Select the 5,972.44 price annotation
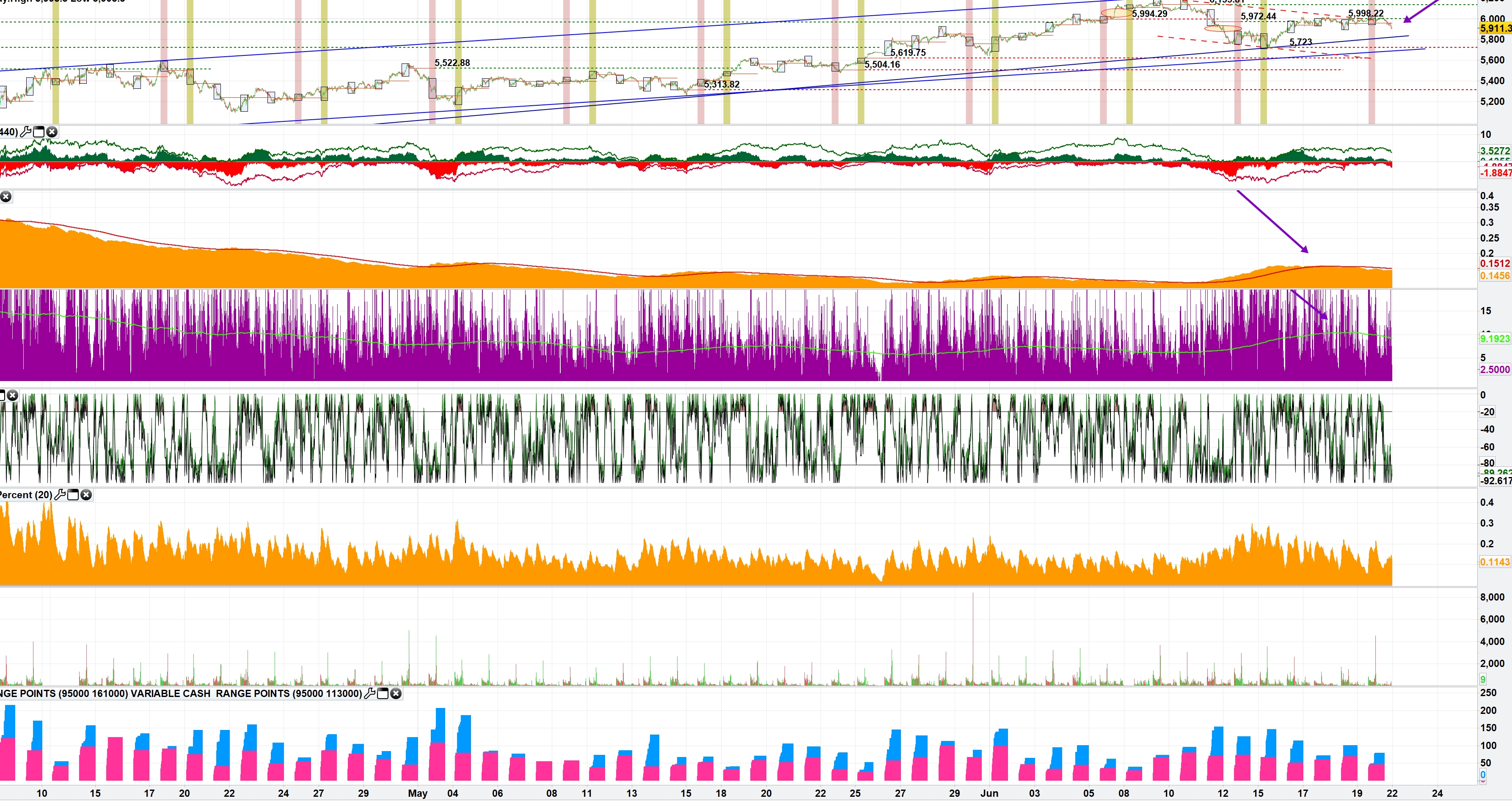 coord(1259,16)
